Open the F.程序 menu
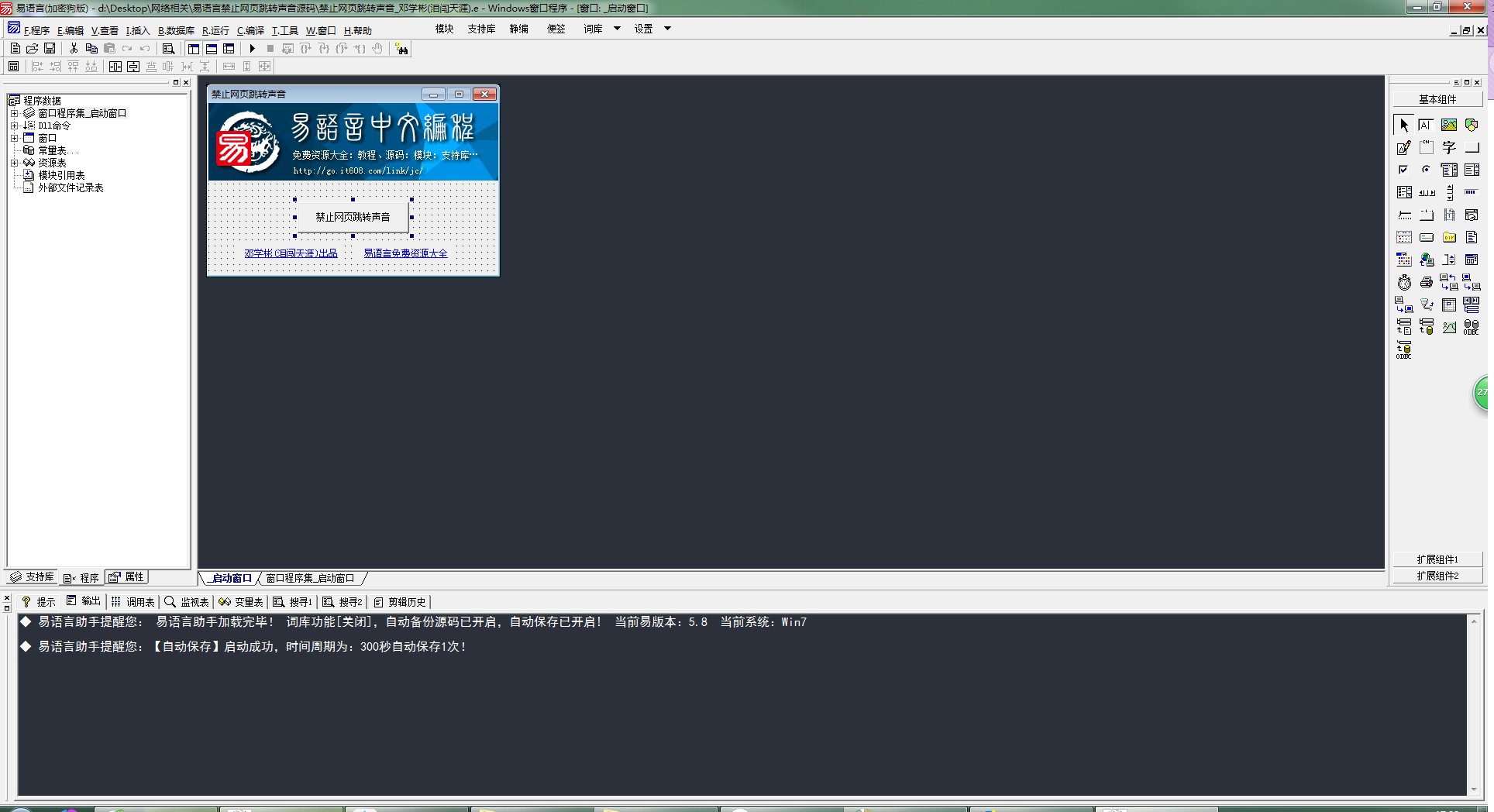This screenshot has width=1494, height=812. pos(36,30)
